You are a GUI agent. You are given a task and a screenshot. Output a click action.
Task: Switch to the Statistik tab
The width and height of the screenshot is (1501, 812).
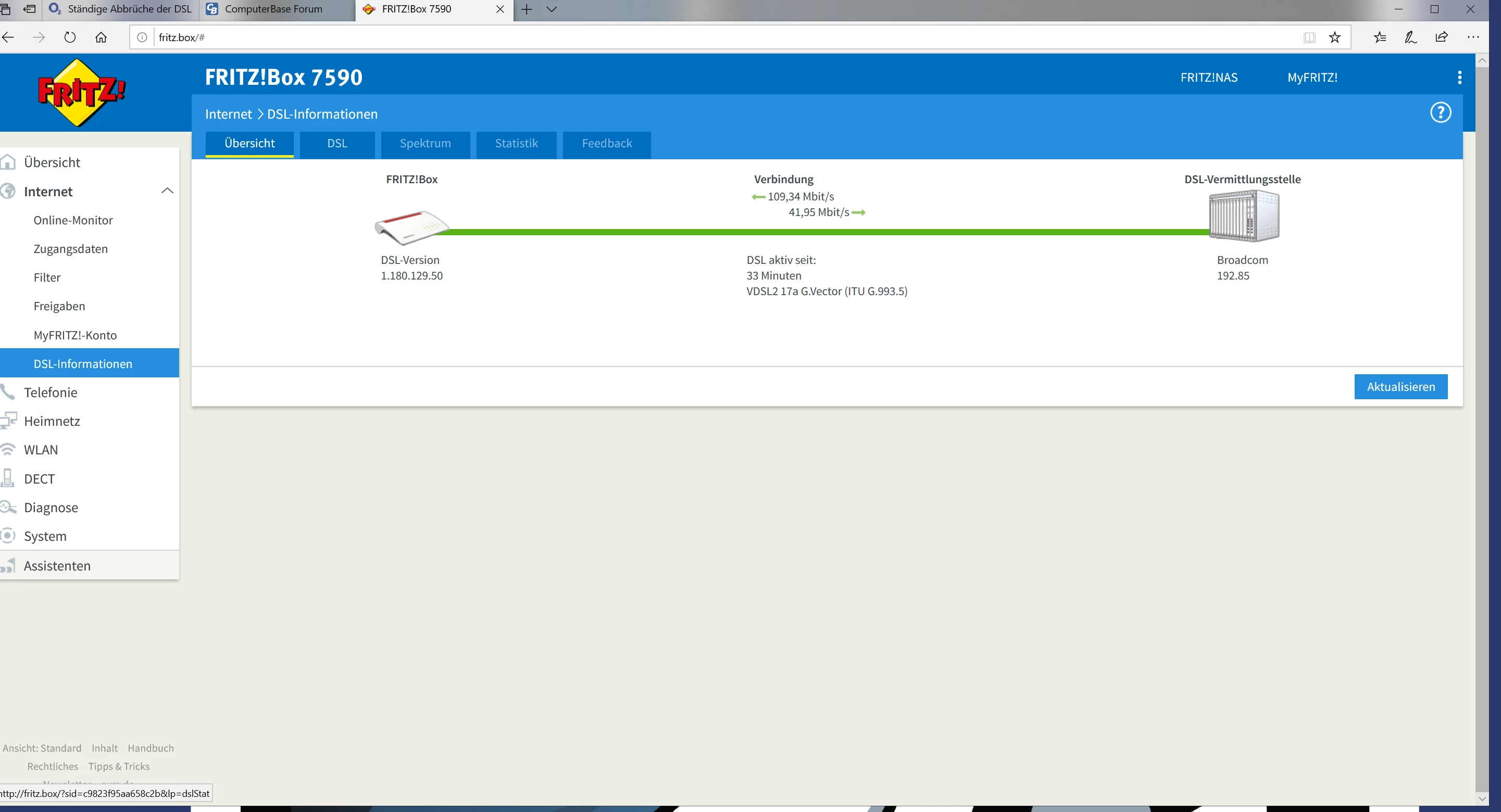(516, 143)
